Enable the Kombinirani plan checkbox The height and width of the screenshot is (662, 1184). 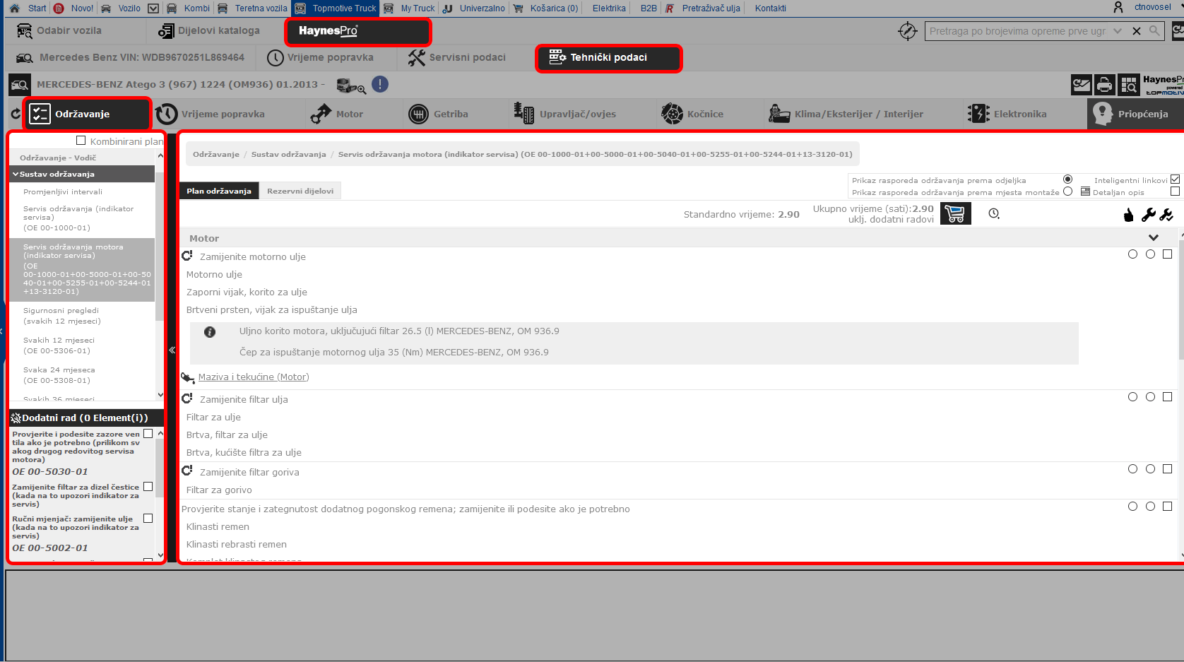[81, 140]
